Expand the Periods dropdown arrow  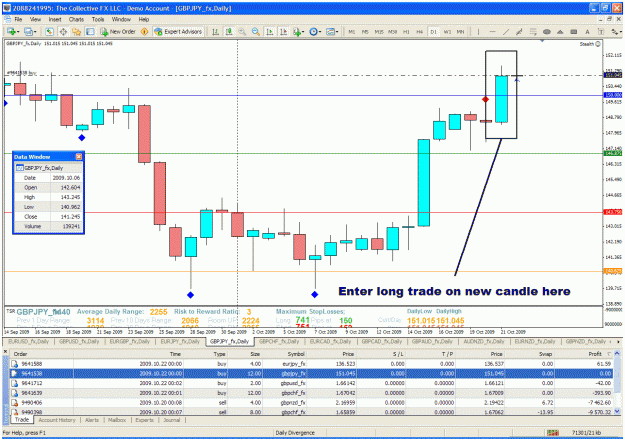coord(320,32)
